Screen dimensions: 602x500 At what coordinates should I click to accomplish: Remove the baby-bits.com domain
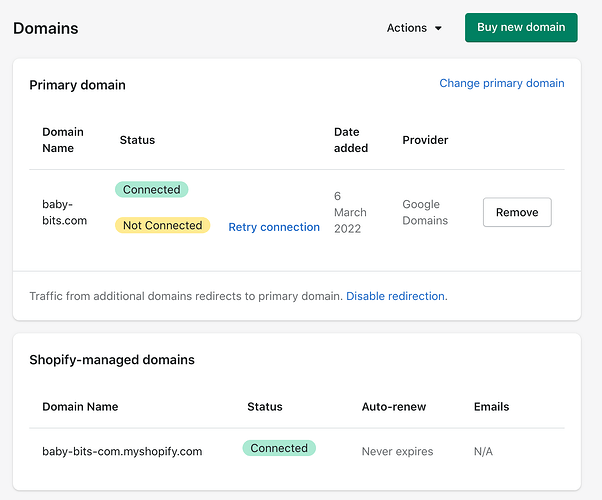click(x=517, y=212)
